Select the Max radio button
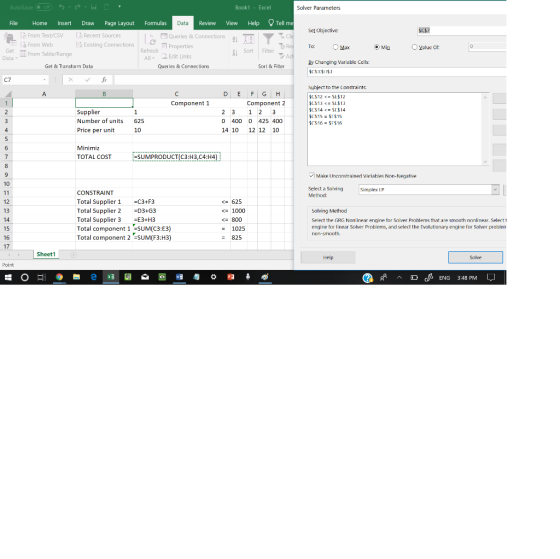Viewport: 560px width, 559px height. click(335, 47)
